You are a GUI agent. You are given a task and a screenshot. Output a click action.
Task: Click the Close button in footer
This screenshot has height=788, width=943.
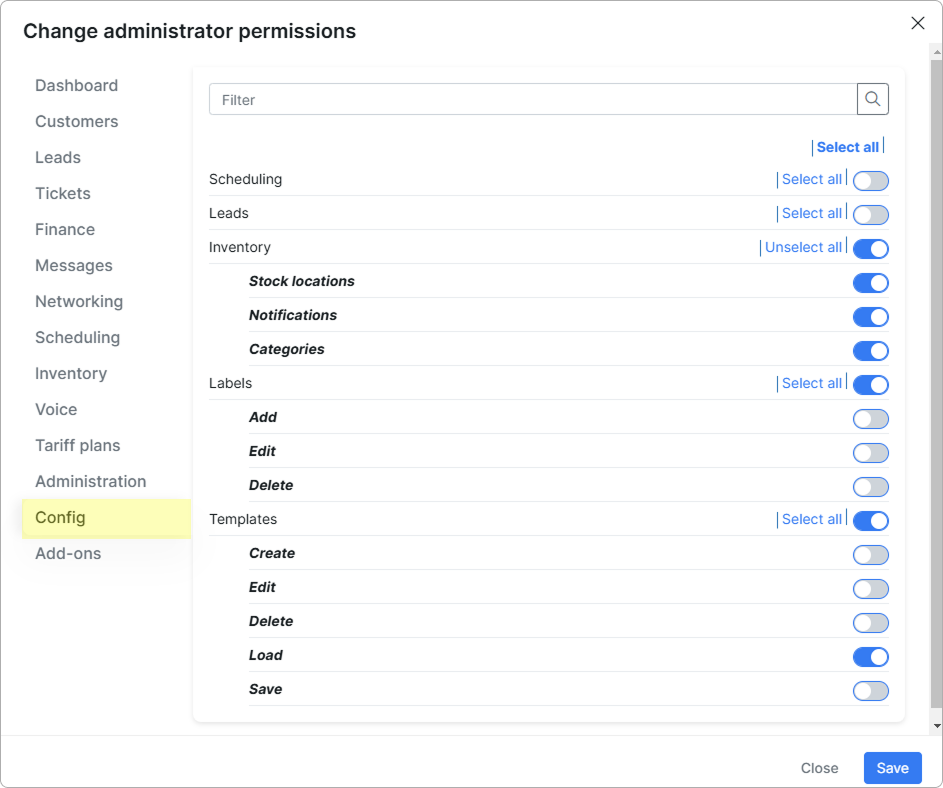(819, 768)
